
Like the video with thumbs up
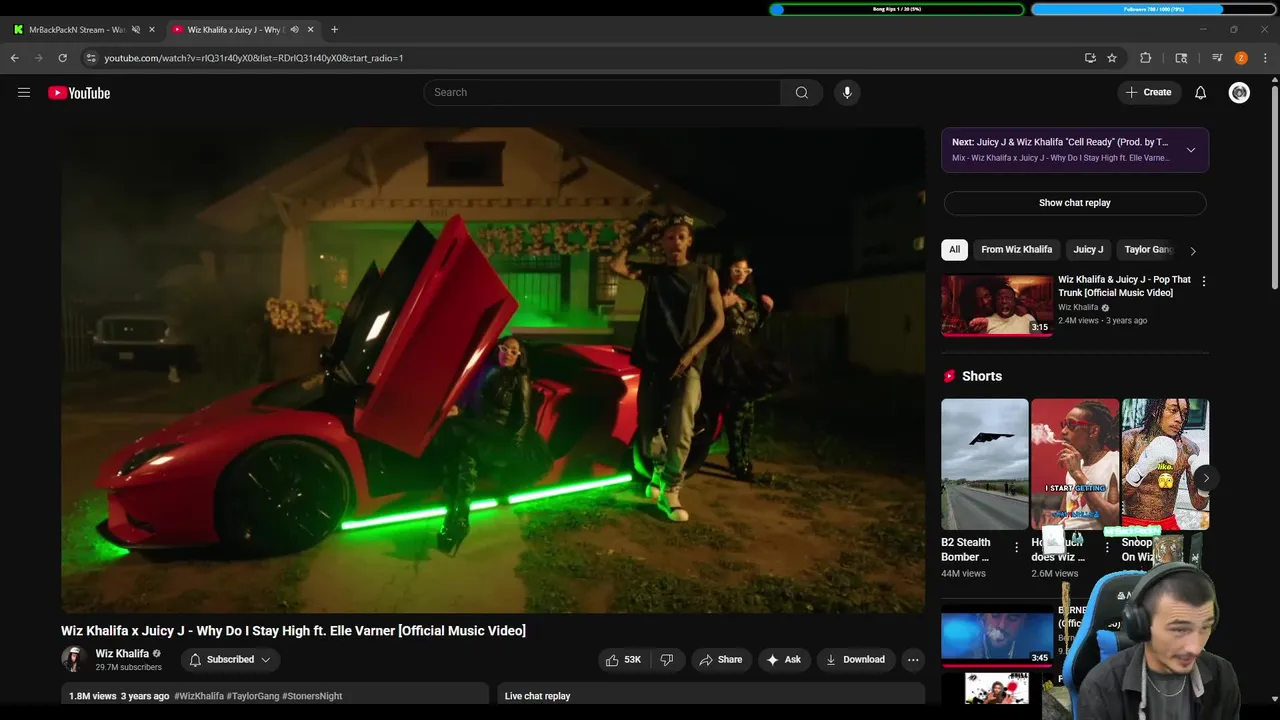point(623,659)
